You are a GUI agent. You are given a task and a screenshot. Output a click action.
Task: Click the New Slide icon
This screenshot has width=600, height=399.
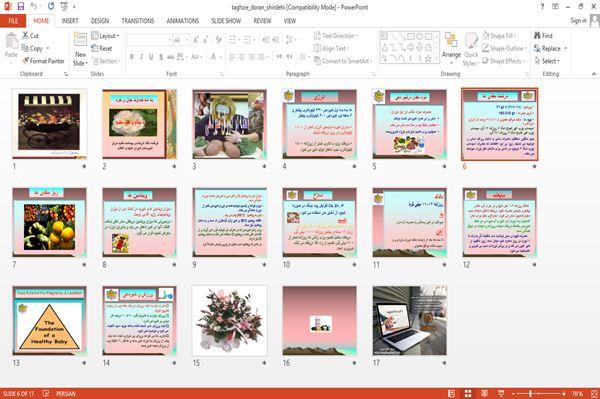(x=80, y=40)
